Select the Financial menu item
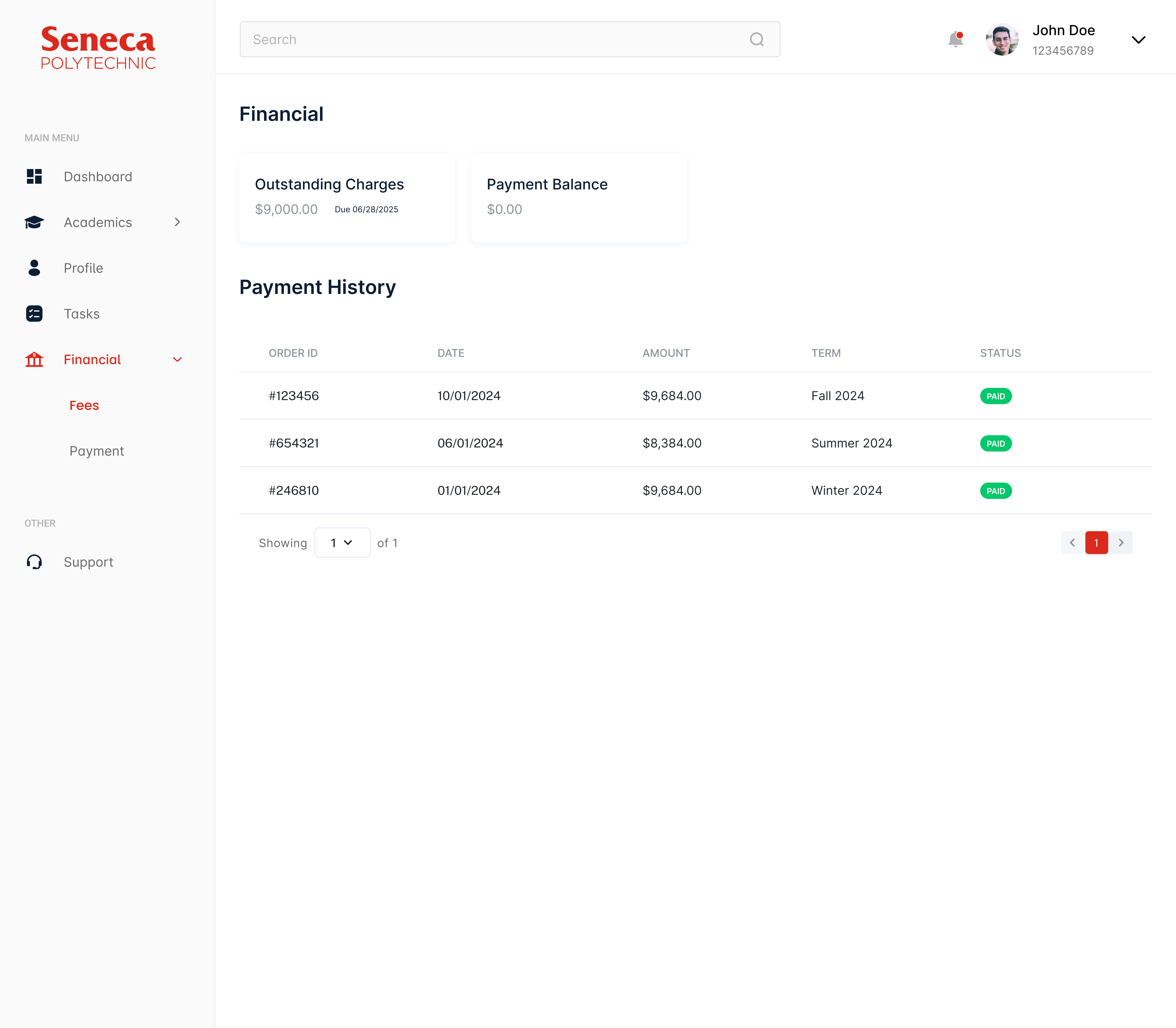 92,360
